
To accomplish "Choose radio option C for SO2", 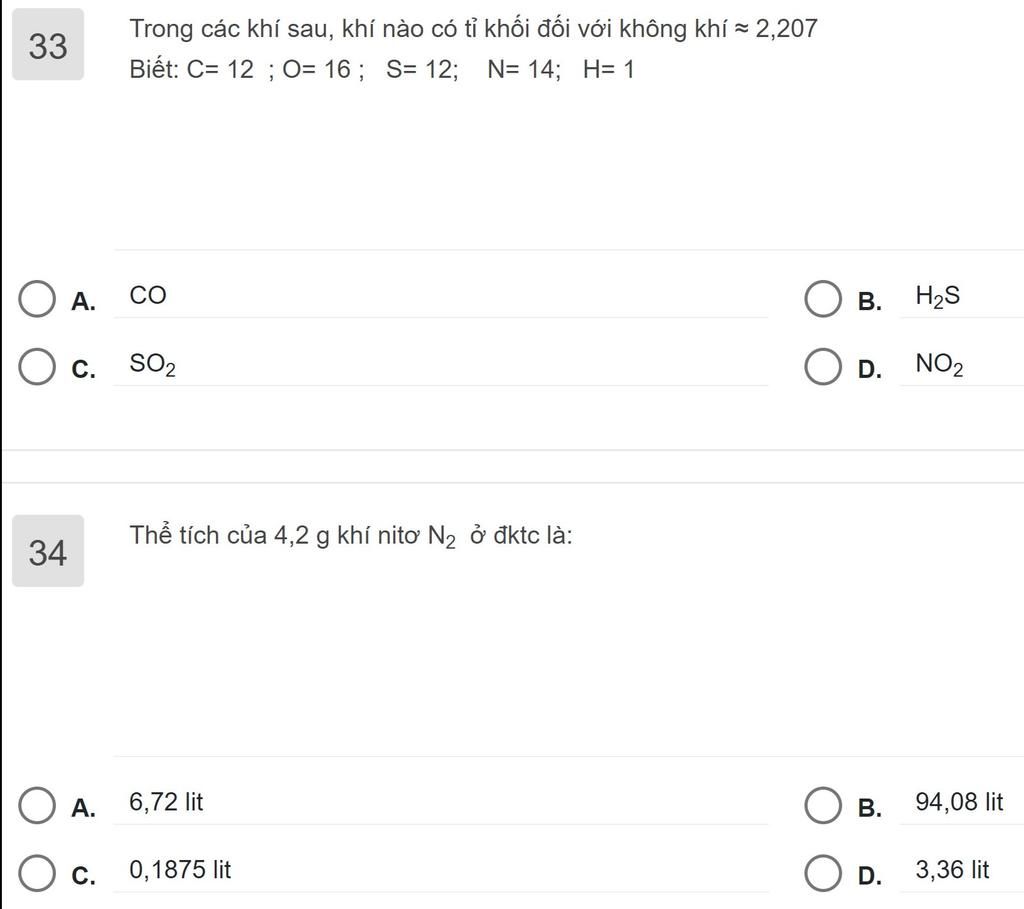I will point(37,366).
